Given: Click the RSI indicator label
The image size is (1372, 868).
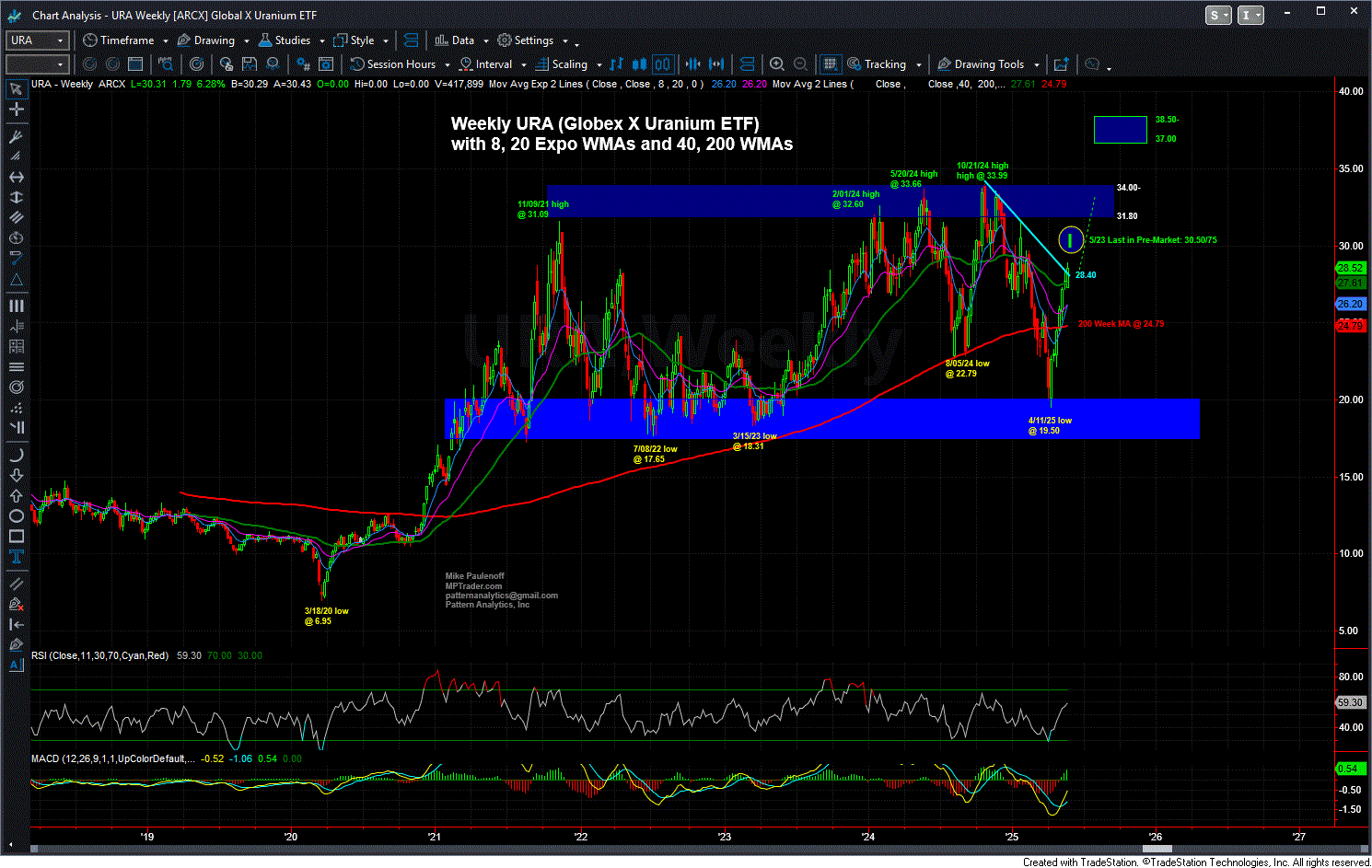Looking at the screenshot, I should (99, 655).
